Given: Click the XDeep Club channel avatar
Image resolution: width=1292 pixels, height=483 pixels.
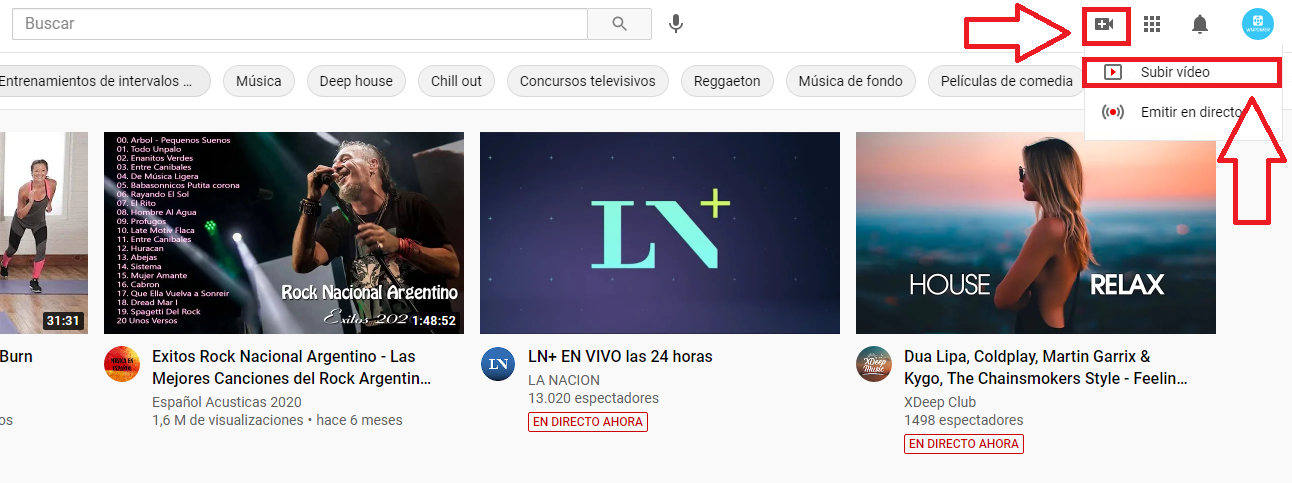Looking at the screenshot, I should coord(874,364).
